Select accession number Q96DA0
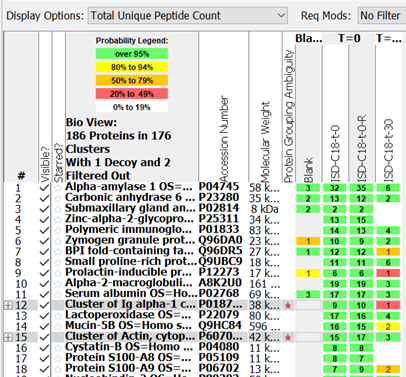Viewport: 406px width, 377px height. click(220, 240)
